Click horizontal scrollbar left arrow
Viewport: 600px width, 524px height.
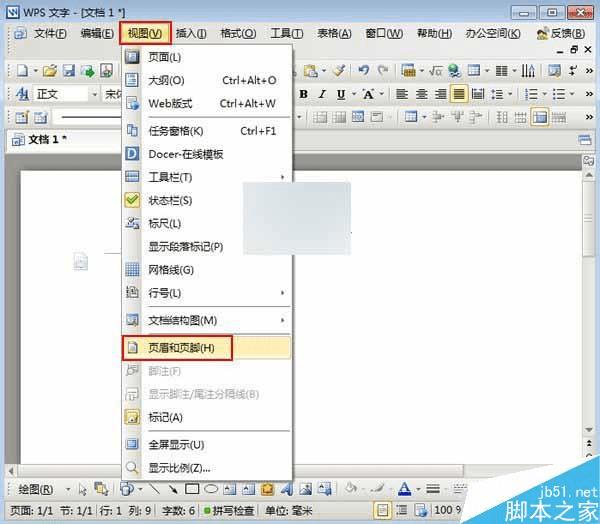point(11,470)
